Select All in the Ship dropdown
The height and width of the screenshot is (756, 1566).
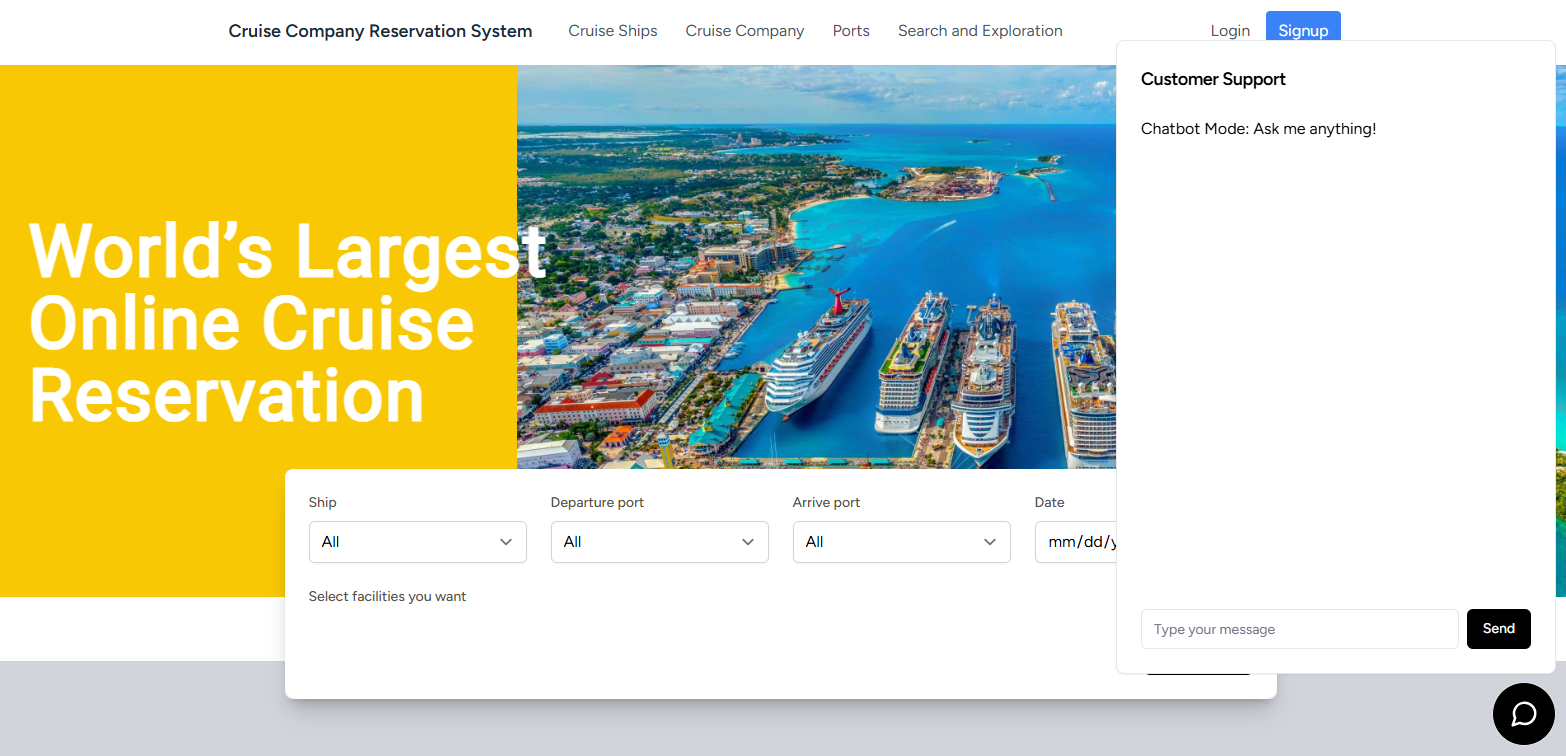pos(417,541)
